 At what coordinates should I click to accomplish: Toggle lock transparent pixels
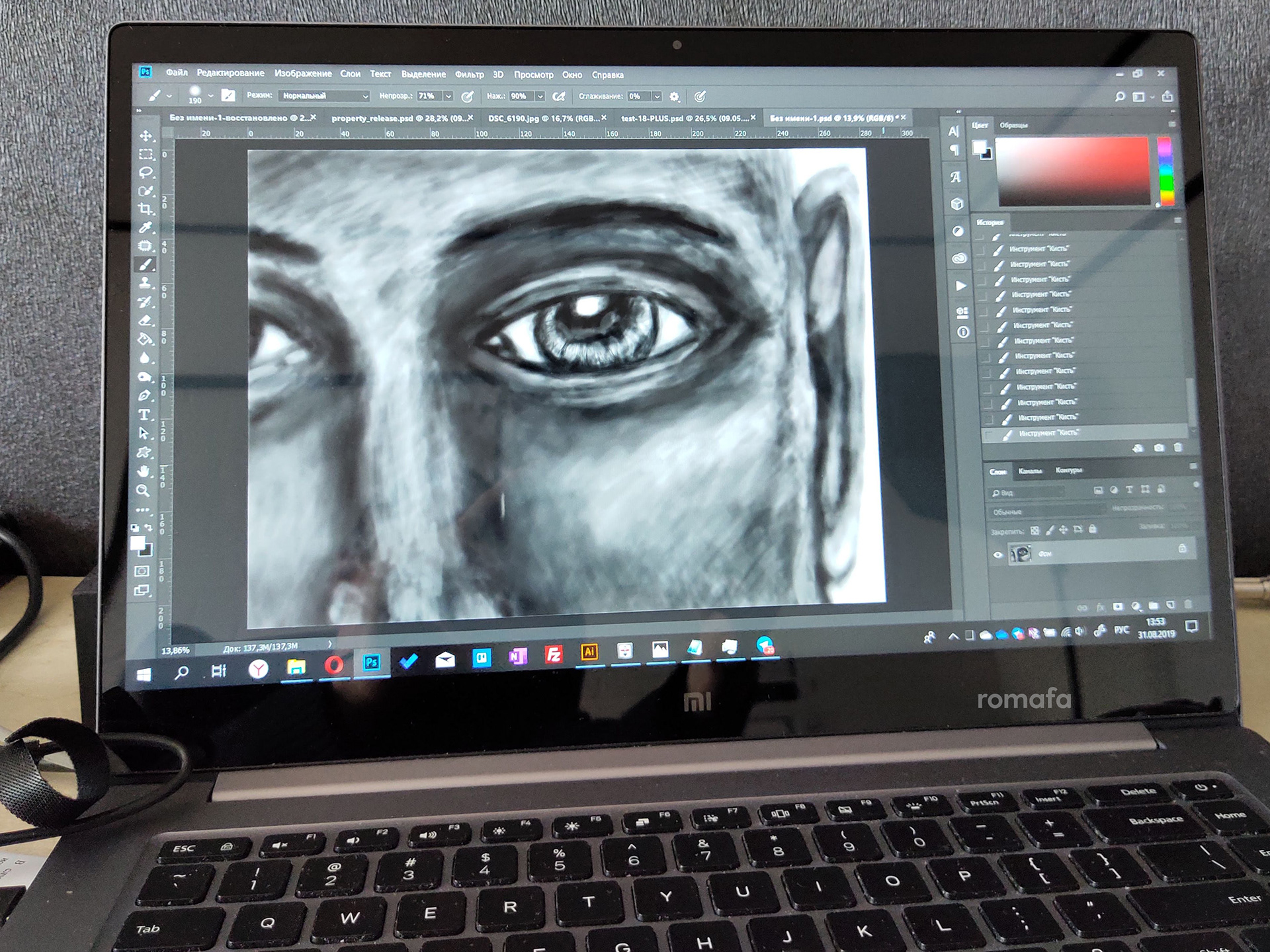1035,530
